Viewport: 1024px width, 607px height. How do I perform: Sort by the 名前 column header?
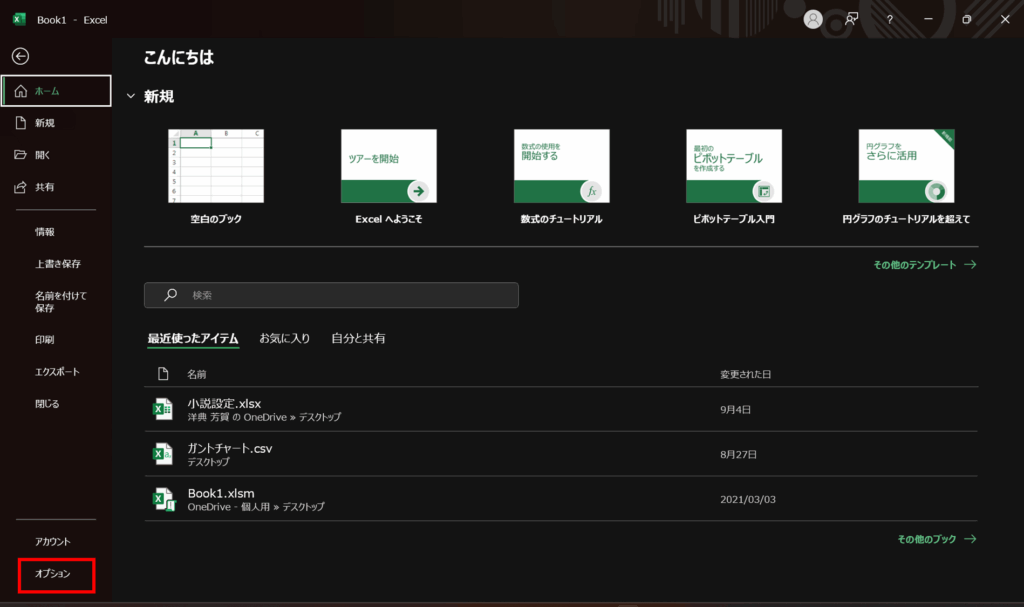[x=197, y=374]
